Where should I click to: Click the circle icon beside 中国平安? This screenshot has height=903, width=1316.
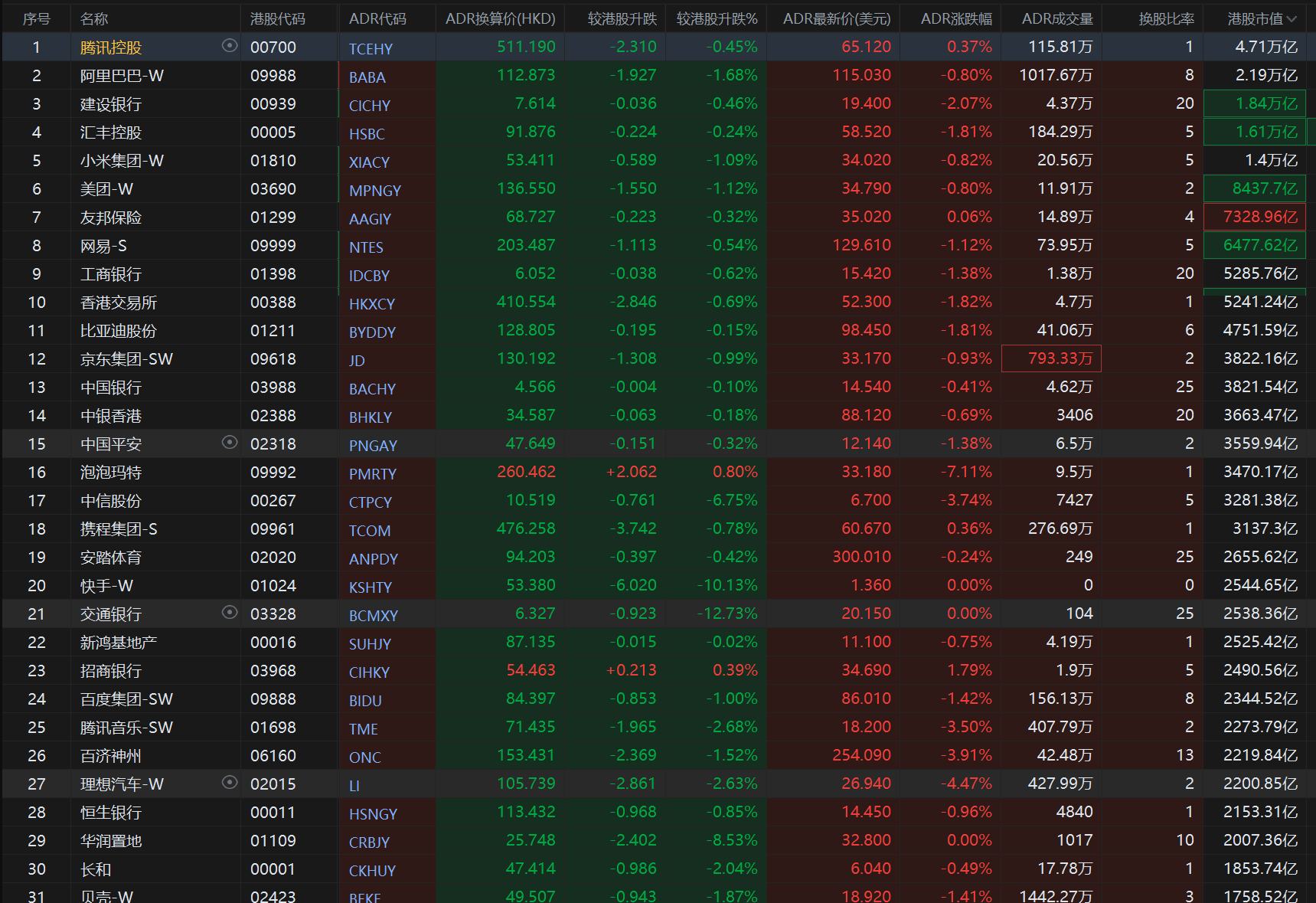pyautogui.click(x=229, y=443)
